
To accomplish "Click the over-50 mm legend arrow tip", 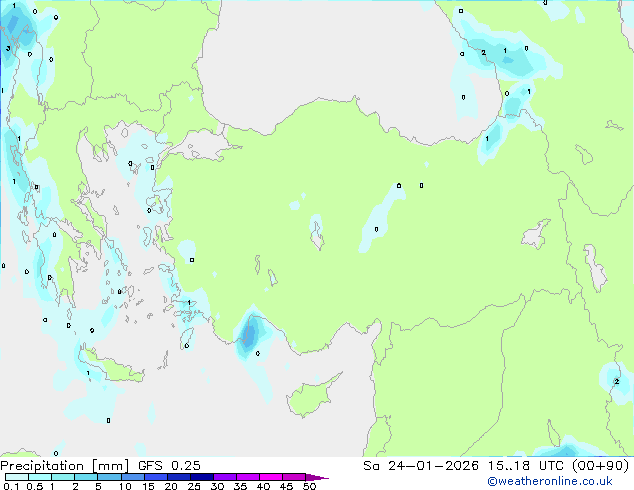I will pos(317,477).
